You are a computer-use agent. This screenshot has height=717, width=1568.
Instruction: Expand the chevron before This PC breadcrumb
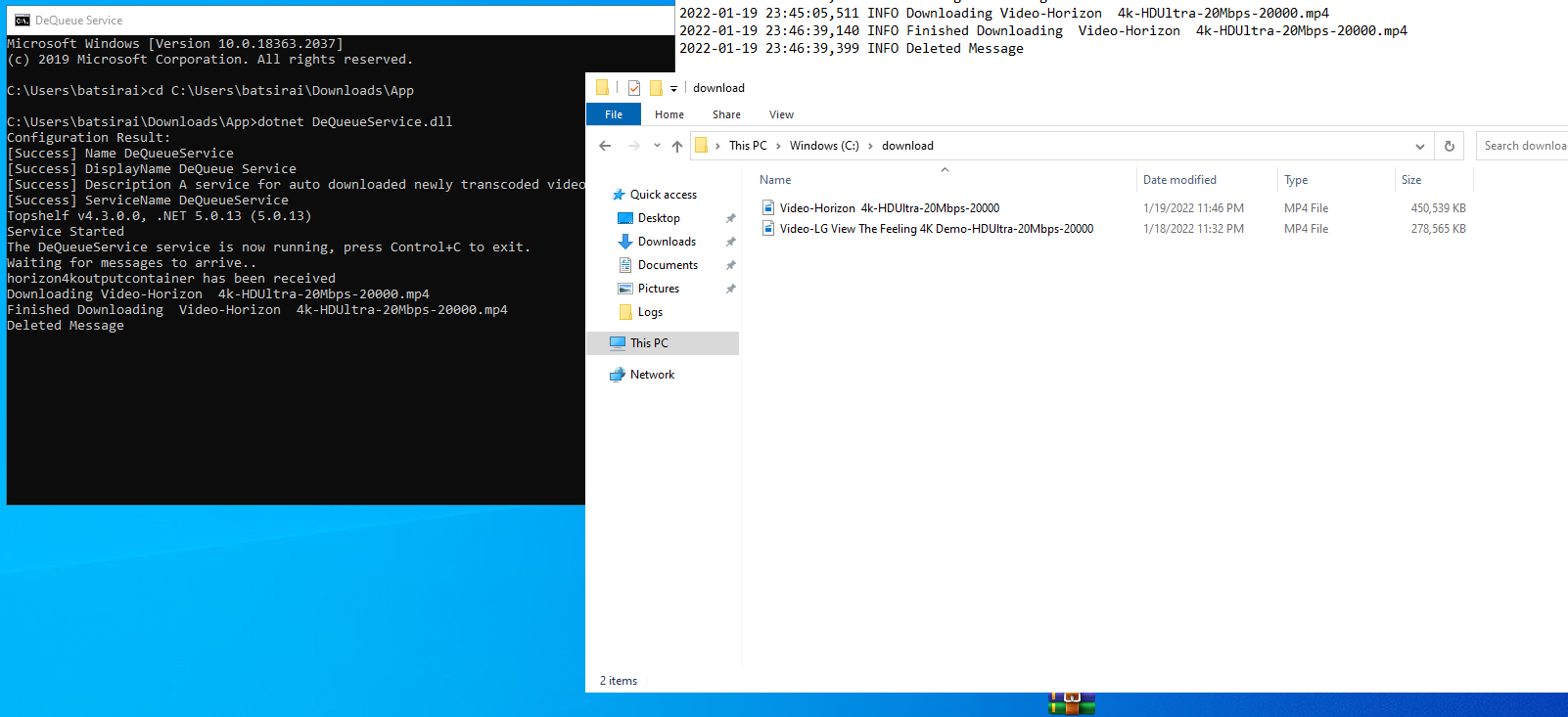[x=717, y=146]
